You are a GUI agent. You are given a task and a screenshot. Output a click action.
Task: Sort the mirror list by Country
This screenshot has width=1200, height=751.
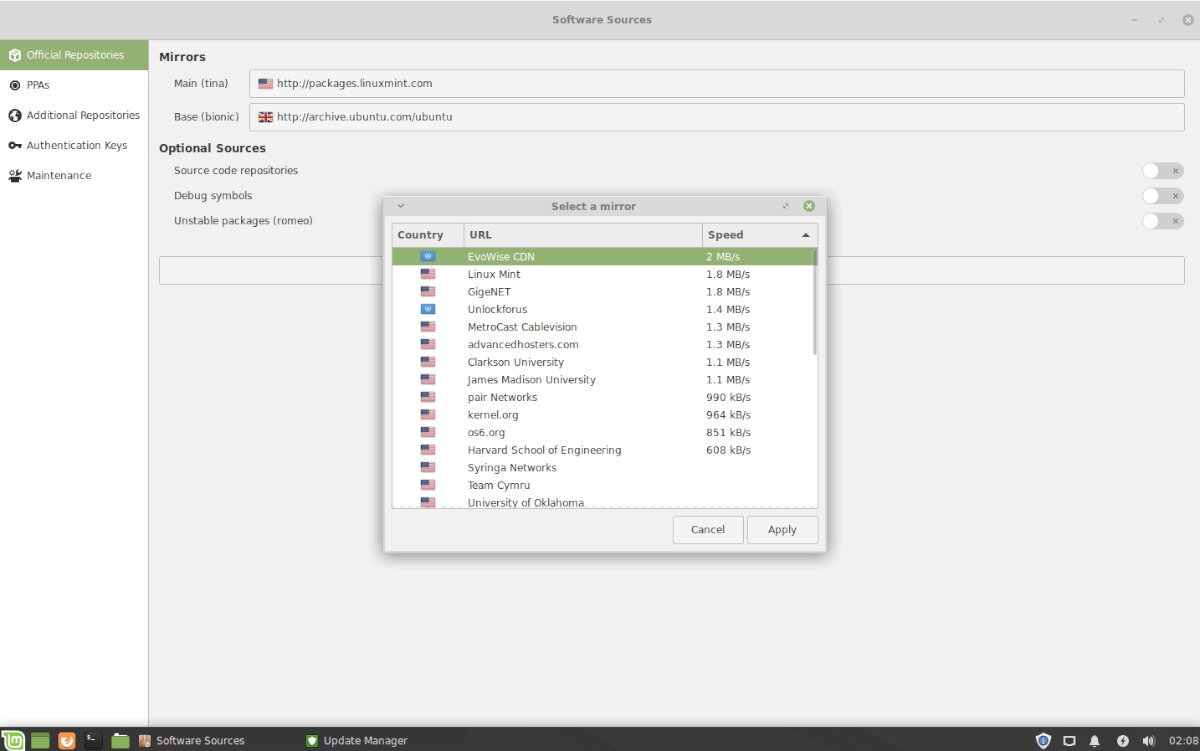(421, 234)
